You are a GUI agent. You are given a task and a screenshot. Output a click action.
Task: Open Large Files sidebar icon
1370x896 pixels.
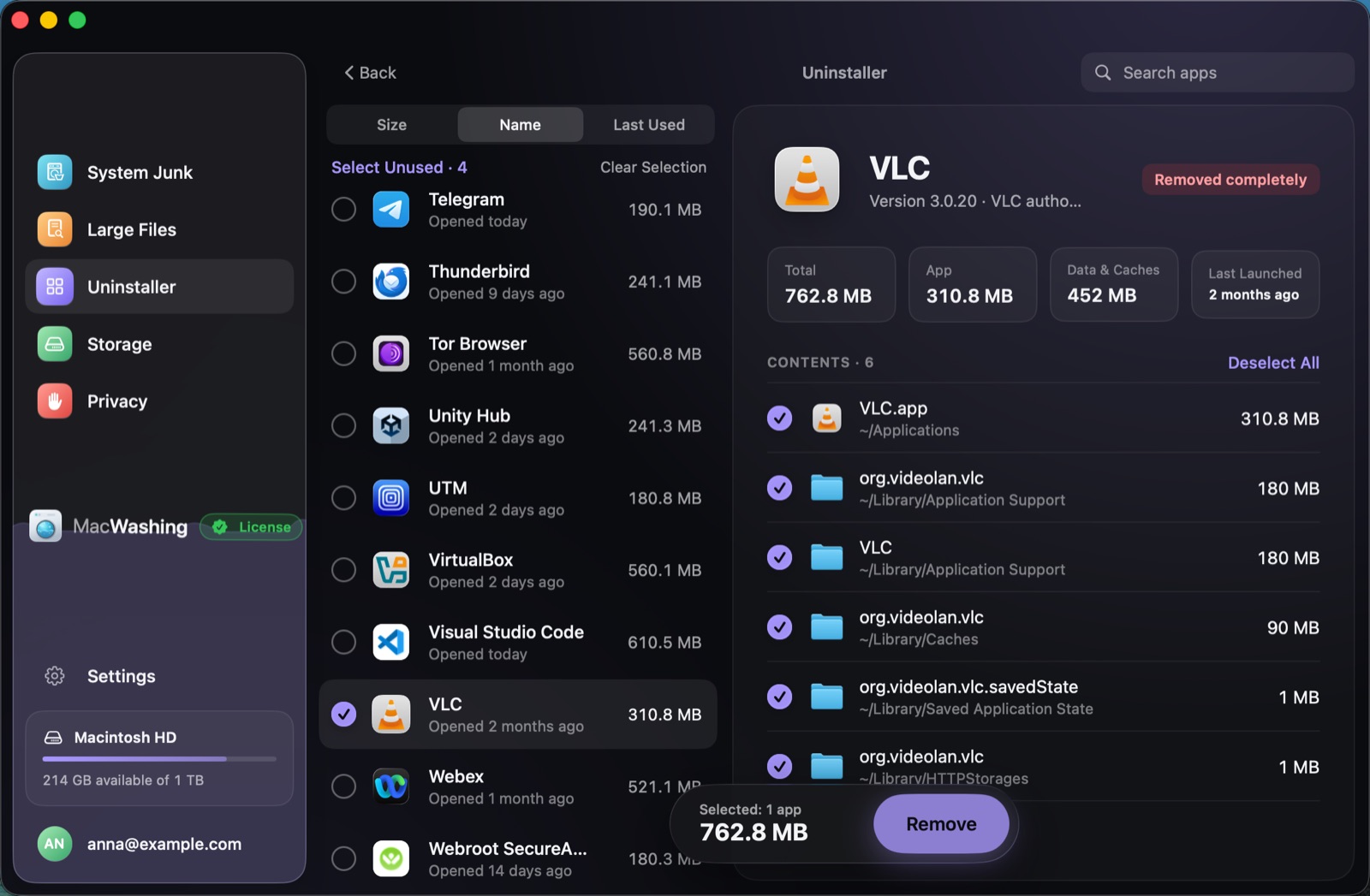[x=55, y=229]
